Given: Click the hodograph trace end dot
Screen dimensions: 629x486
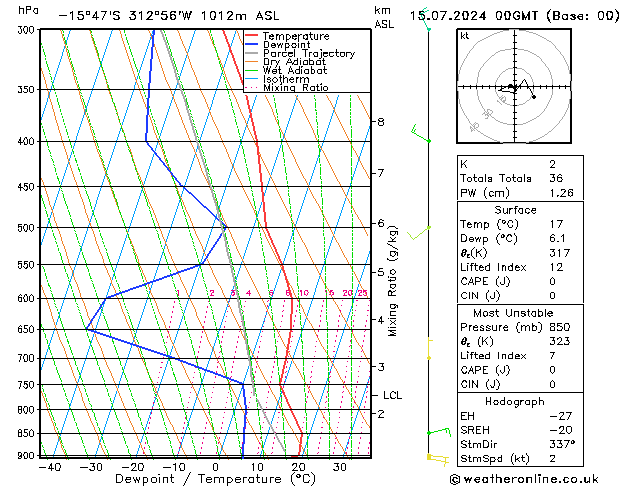Looking at the screenshot, I should [534, 97].
